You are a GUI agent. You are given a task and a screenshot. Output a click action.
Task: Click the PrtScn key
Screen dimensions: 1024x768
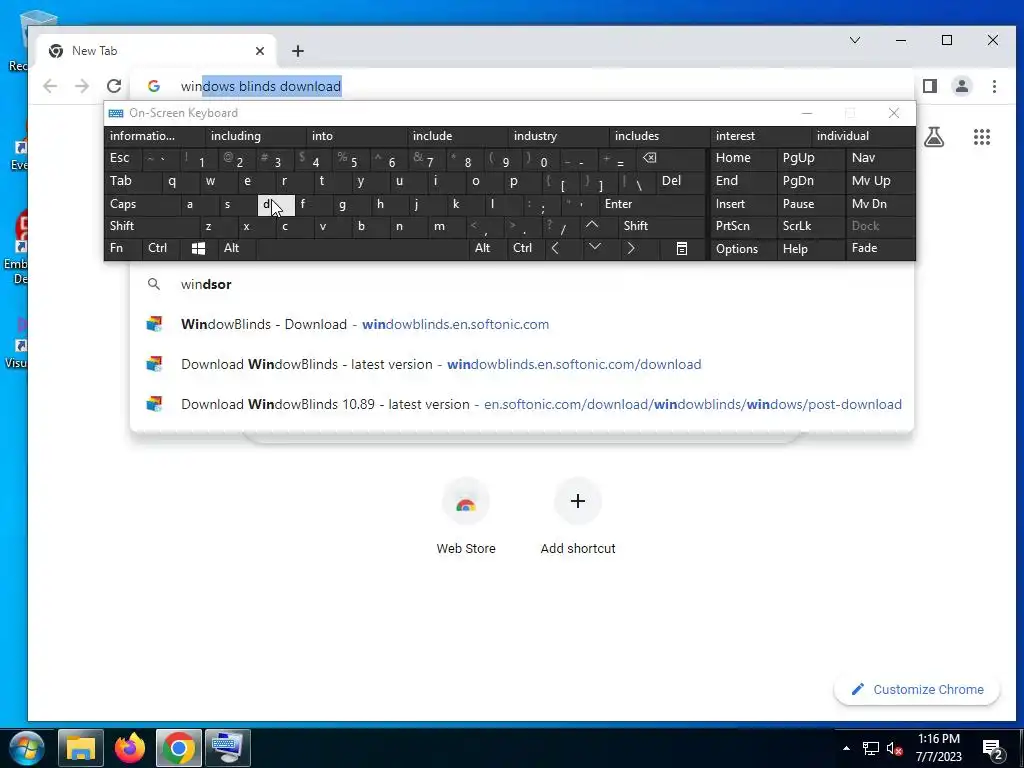click(743, 226)
